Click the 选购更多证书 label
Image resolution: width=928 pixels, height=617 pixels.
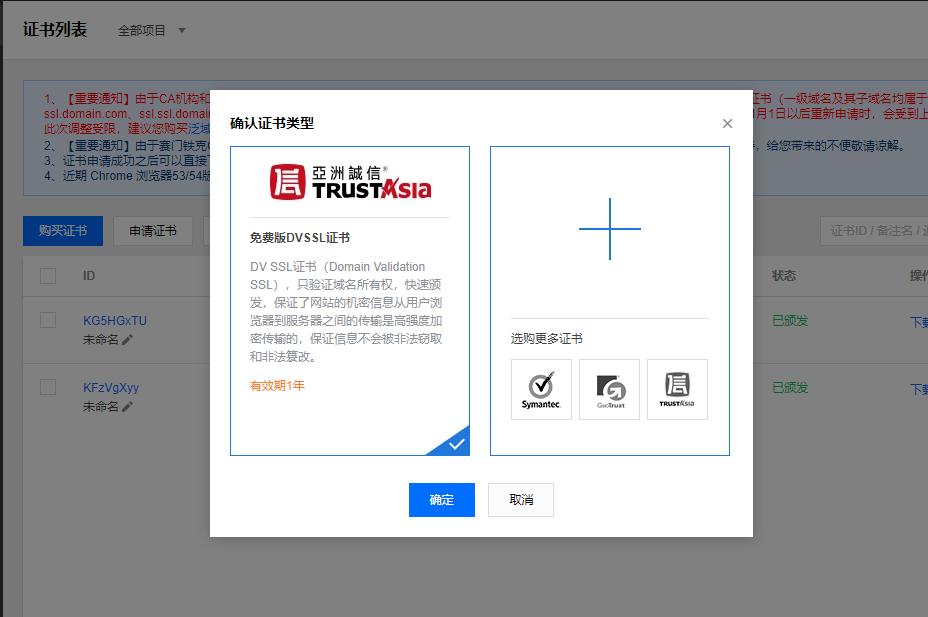pos(547,338)
